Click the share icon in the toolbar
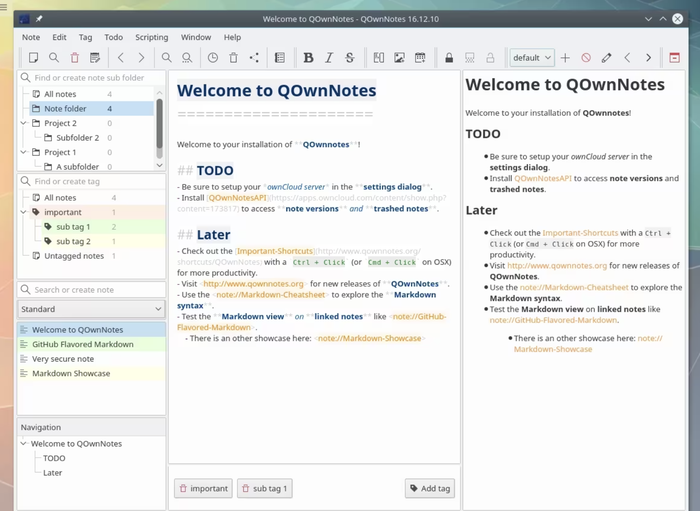Image resolution: width=700 pixels, height=511 pixels. [254, 58]
